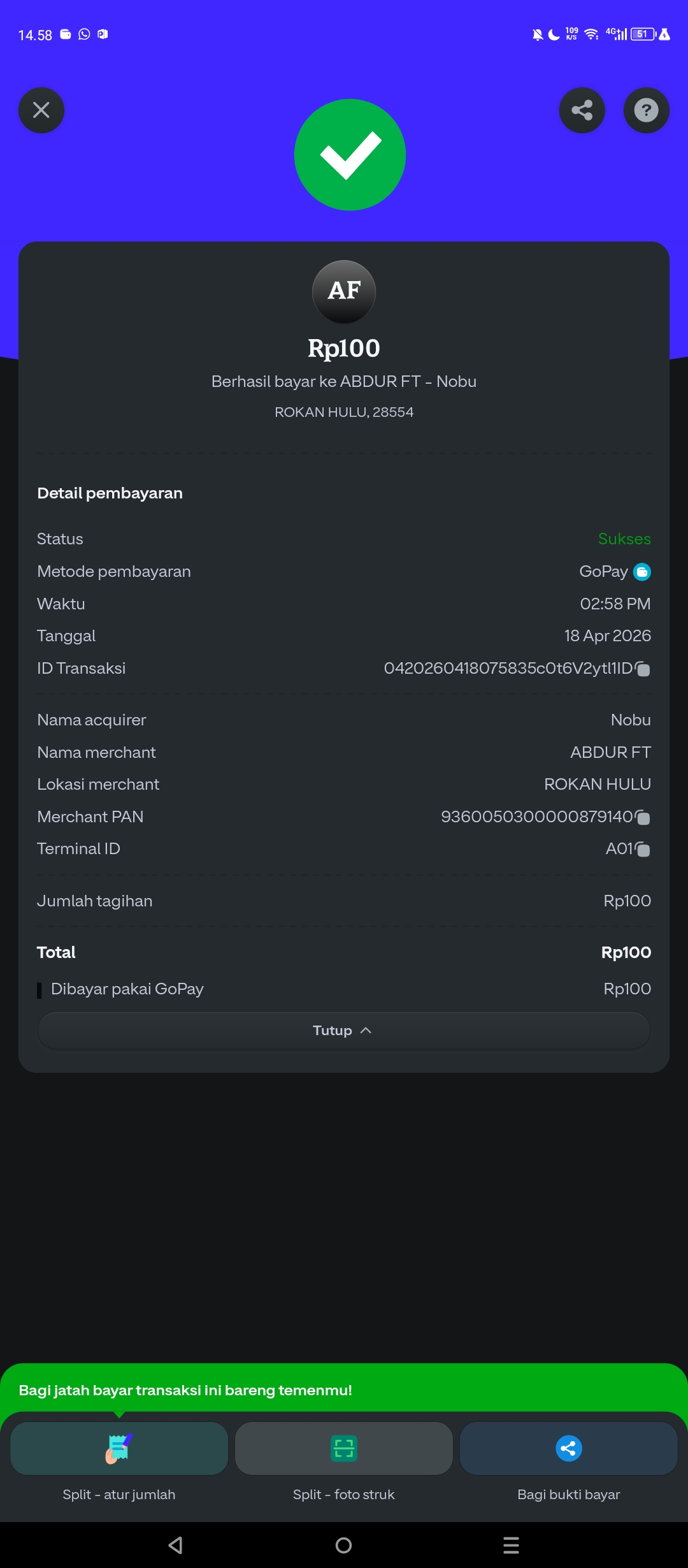Collapse details with Tutup button
Image resolution: width=688 pixels, height=1568 pixels.
point(343,1031)
